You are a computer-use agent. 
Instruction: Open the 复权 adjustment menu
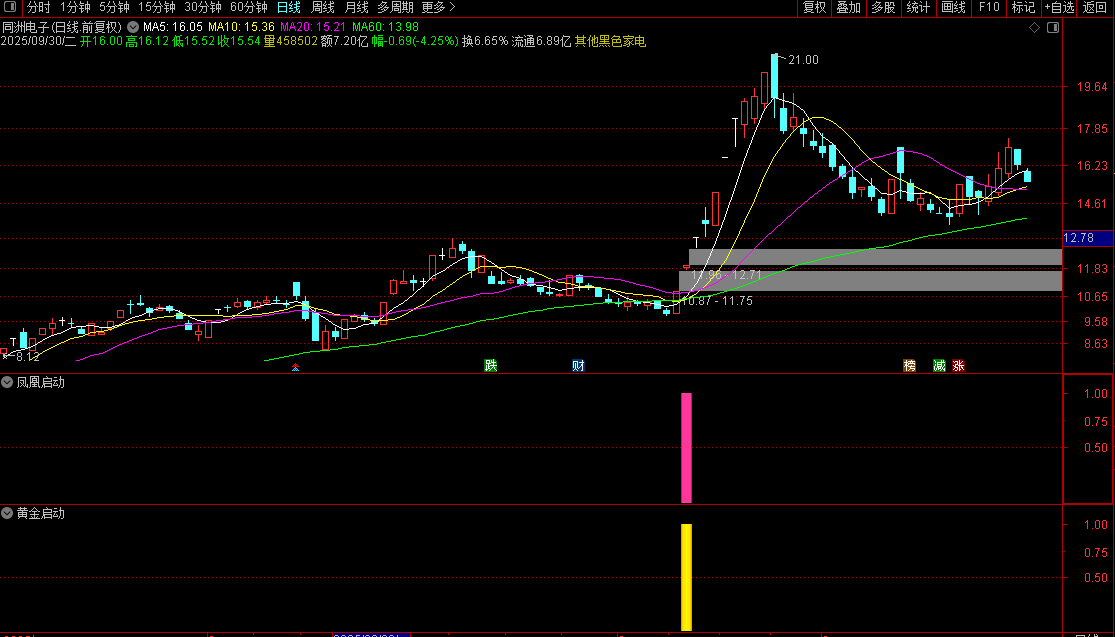point(814,7)
